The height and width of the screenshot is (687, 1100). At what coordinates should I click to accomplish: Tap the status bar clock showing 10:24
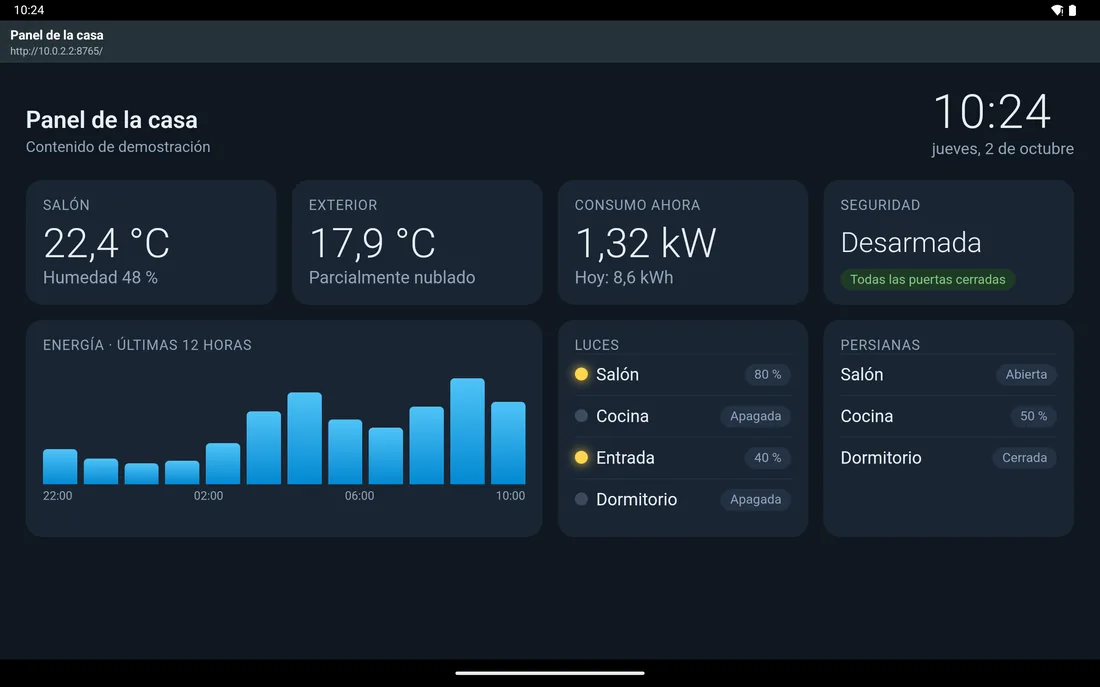[29, 10]
